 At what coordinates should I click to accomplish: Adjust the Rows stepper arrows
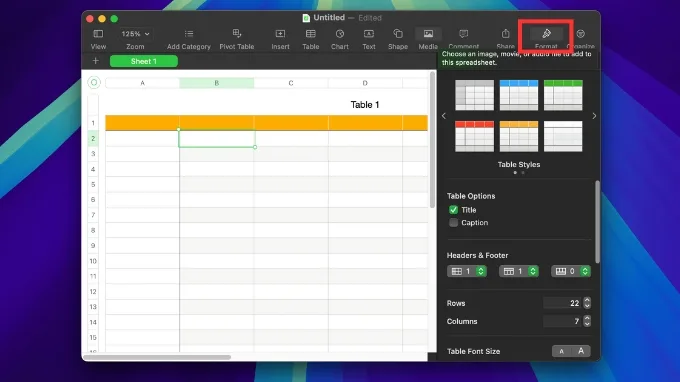click(x=587, y=303)
